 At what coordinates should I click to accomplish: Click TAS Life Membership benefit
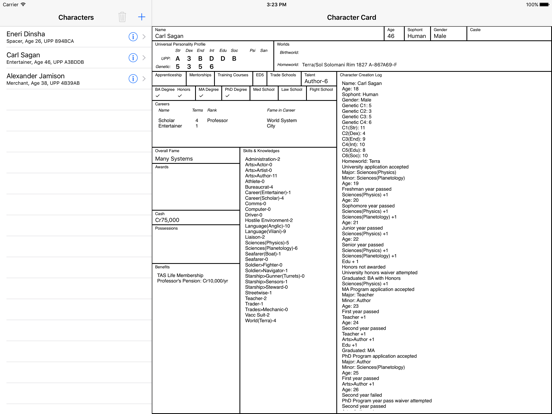point(180,275)
